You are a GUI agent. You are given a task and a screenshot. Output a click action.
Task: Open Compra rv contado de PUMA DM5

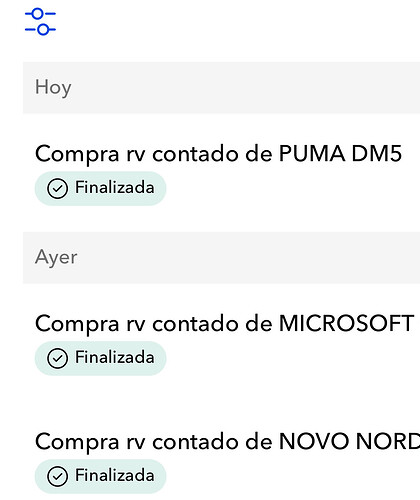click(x=218, y=154)
